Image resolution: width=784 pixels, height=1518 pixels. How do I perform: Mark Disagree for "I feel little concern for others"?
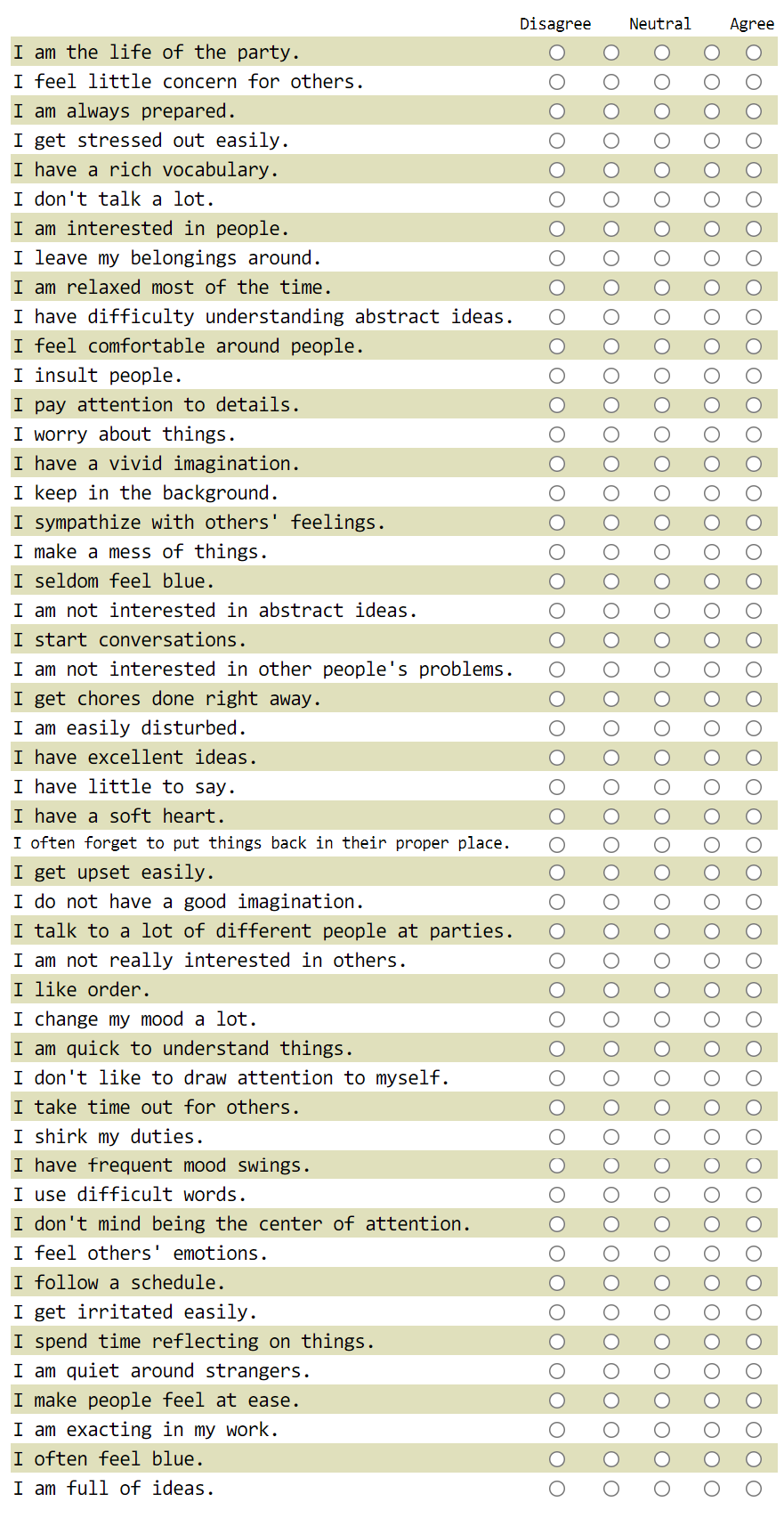click(557, 82)
